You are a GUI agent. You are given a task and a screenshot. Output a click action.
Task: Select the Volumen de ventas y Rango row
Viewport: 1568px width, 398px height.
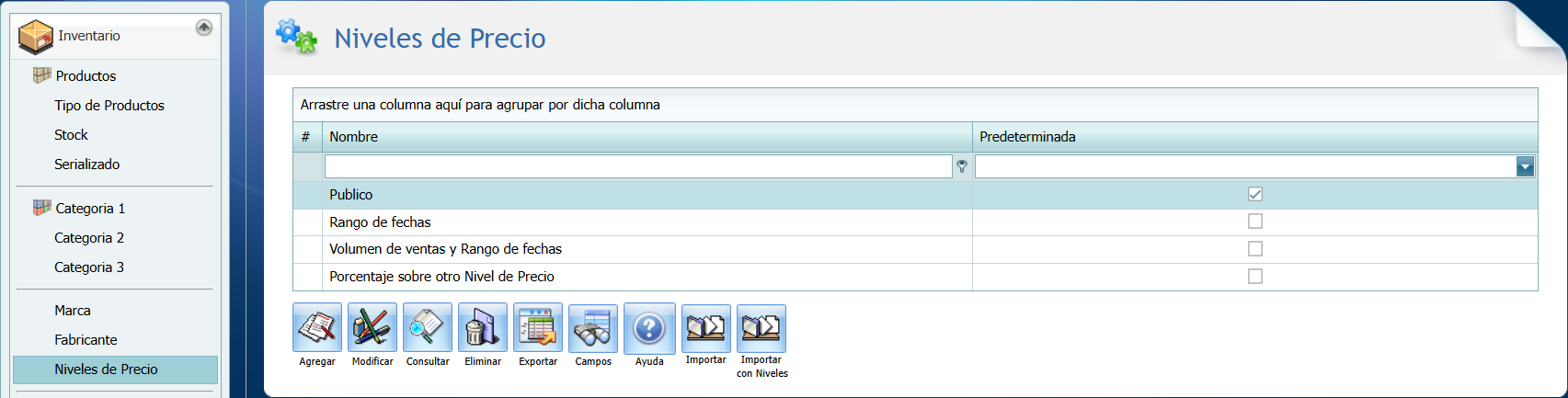(x=446, y=249)
